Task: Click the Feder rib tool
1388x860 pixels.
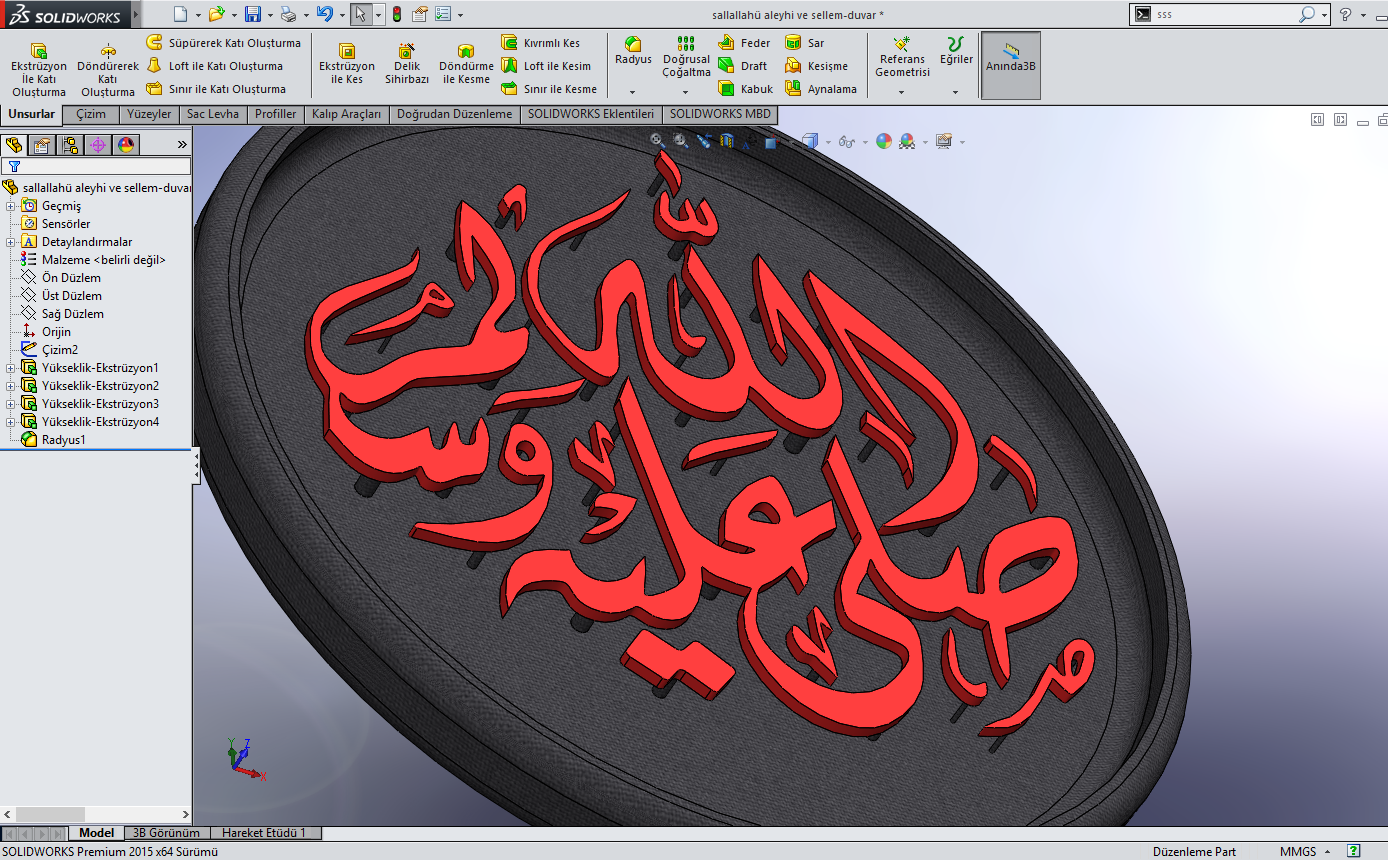Action: coord(745,43)
